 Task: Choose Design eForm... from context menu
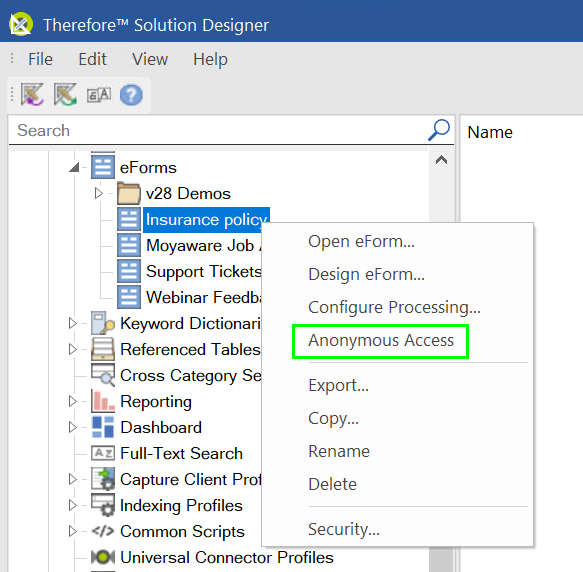[x=366, y=274]
